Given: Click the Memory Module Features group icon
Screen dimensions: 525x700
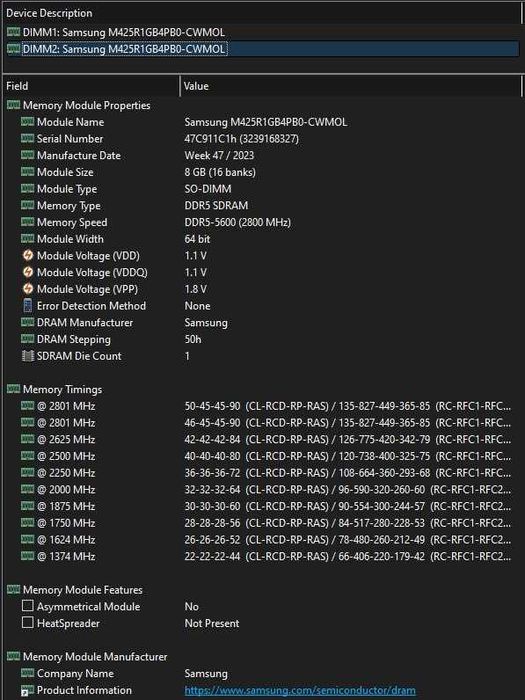Looking at the screenshot, I should tap(13, 589).
